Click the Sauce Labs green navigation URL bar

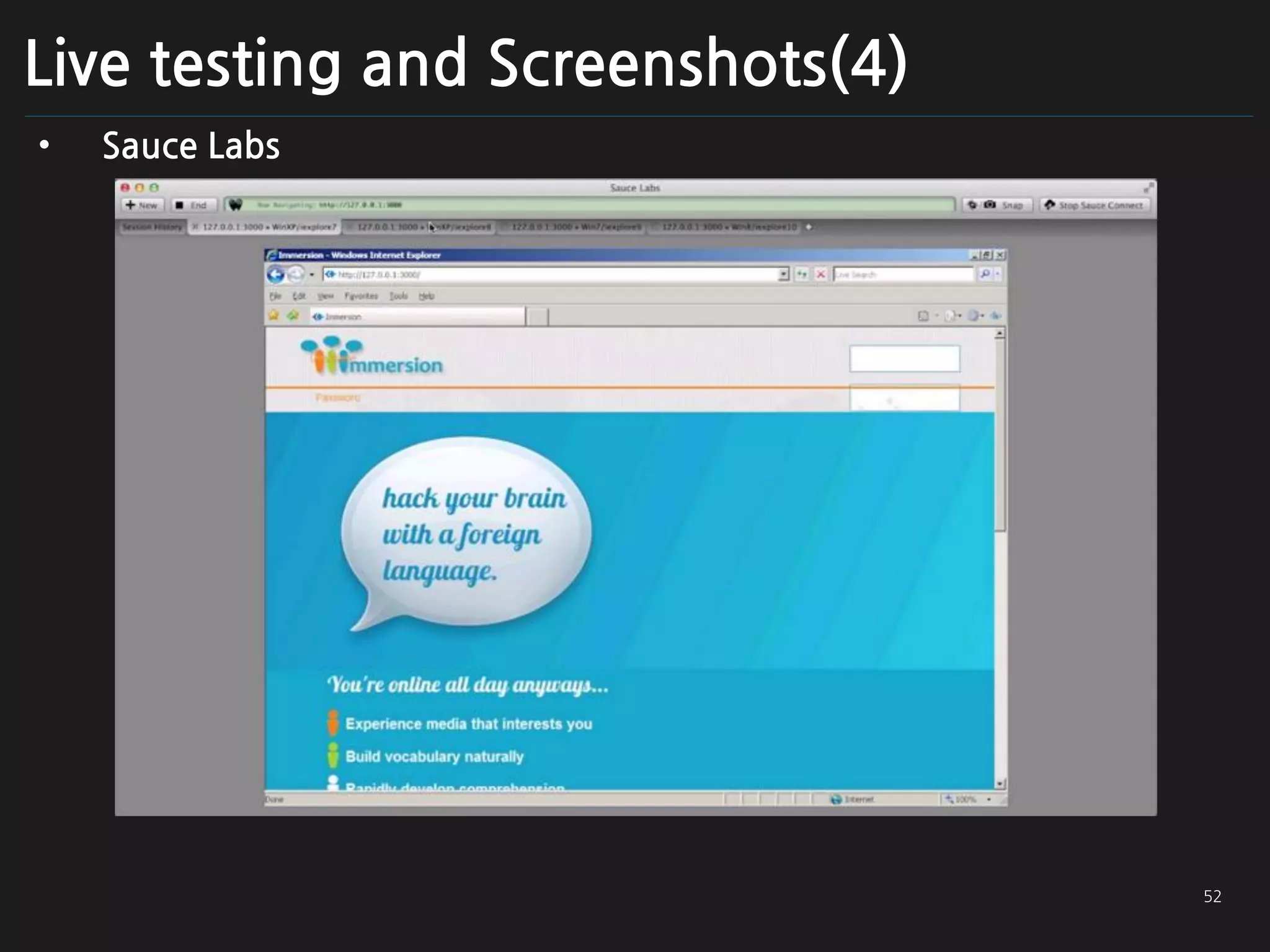590,205
